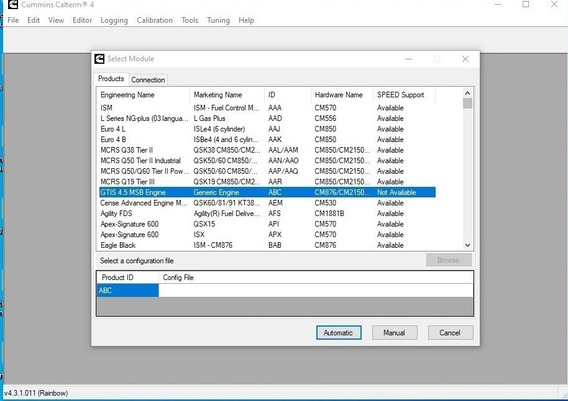The image size is (568, 401).
Task: Select the Cense Advanced Engine M... row
Action: pos(267,203)
